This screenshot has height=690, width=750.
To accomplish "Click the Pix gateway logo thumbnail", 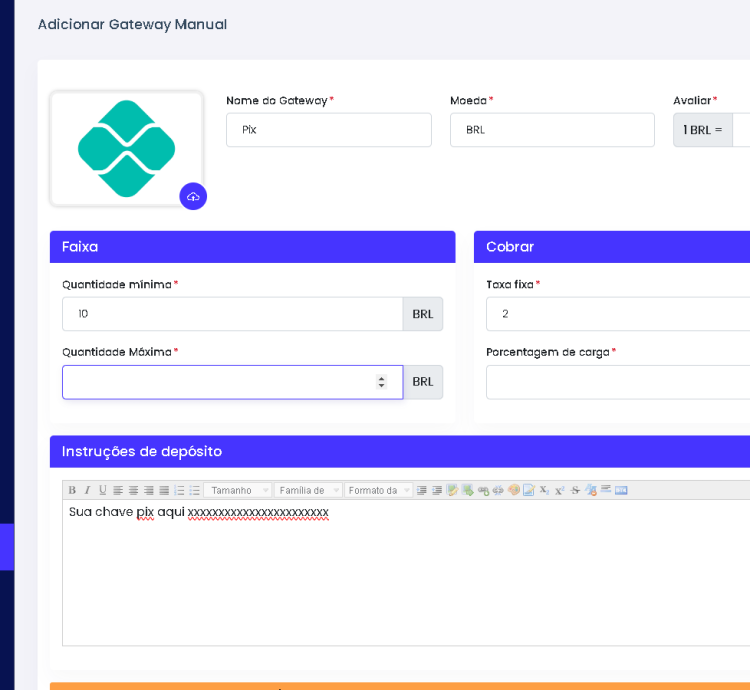I will point(127,149).
